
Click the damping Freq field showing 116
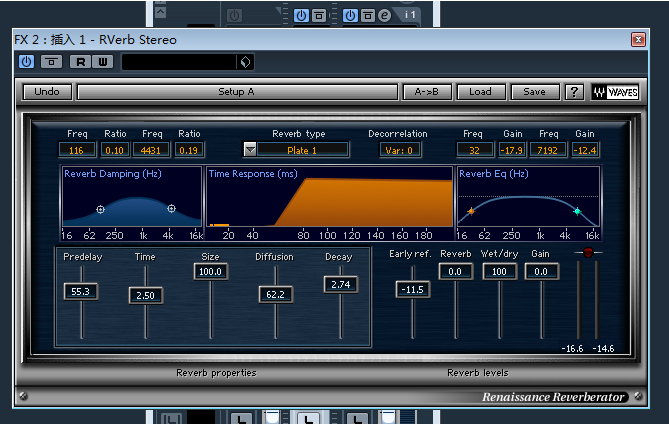(77, 150)
